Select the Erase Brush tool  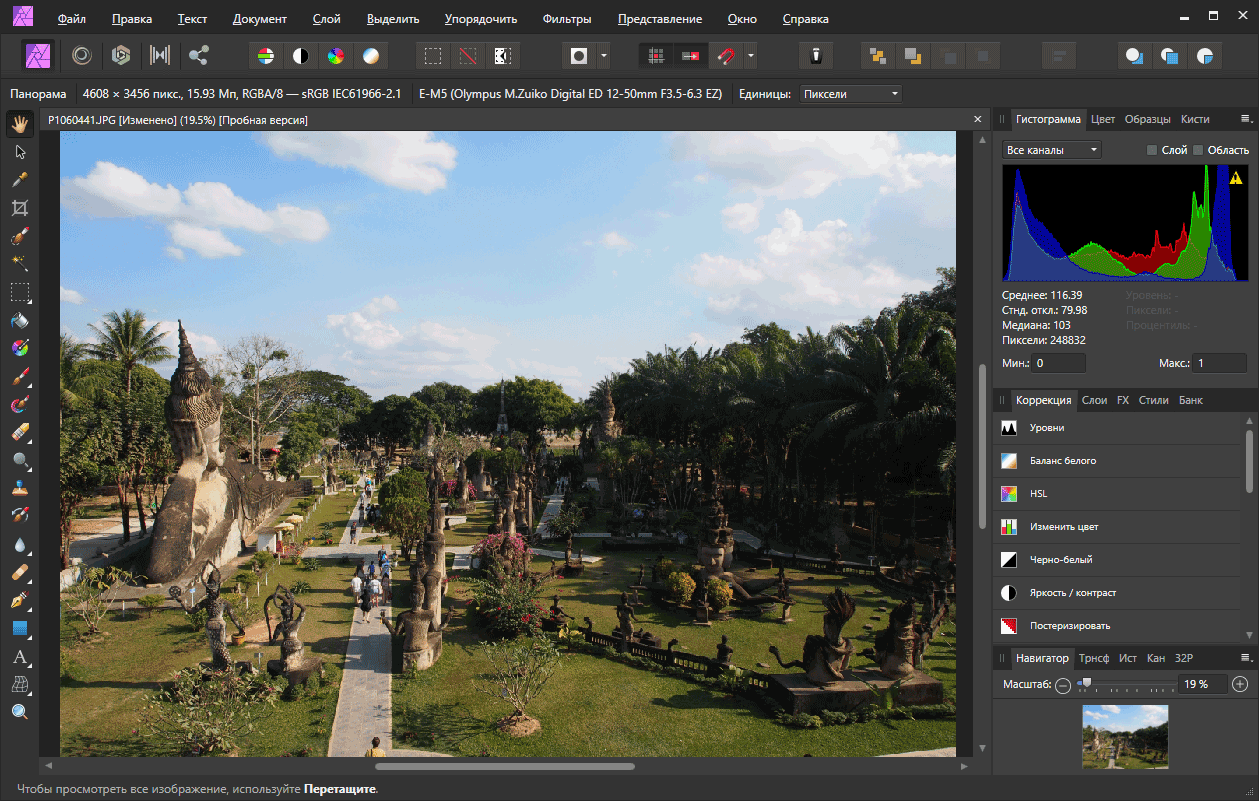(19, 433)
